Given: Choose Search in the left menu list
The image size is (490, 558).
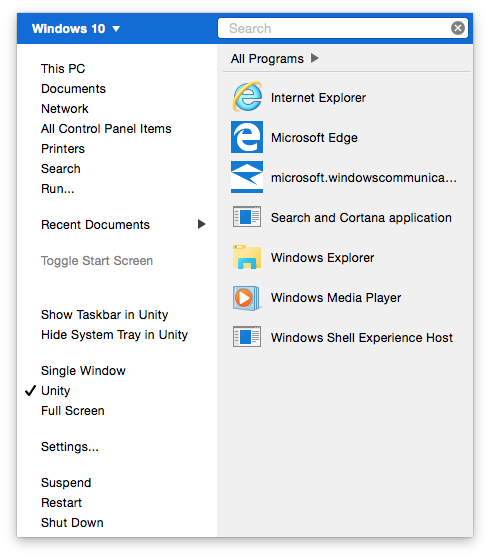Looking at the screenshot, I should click(x=60, y=168).
